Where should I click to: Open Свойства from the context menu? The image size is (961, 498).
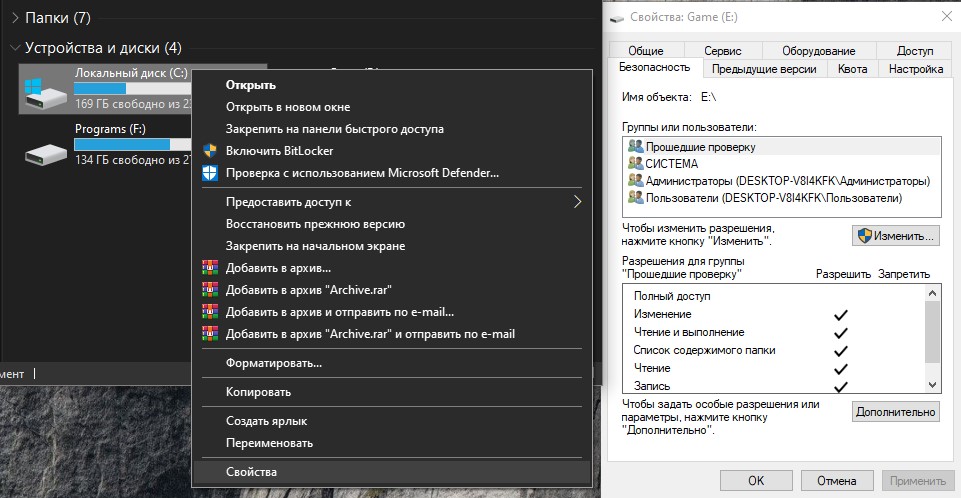point(251,472)
